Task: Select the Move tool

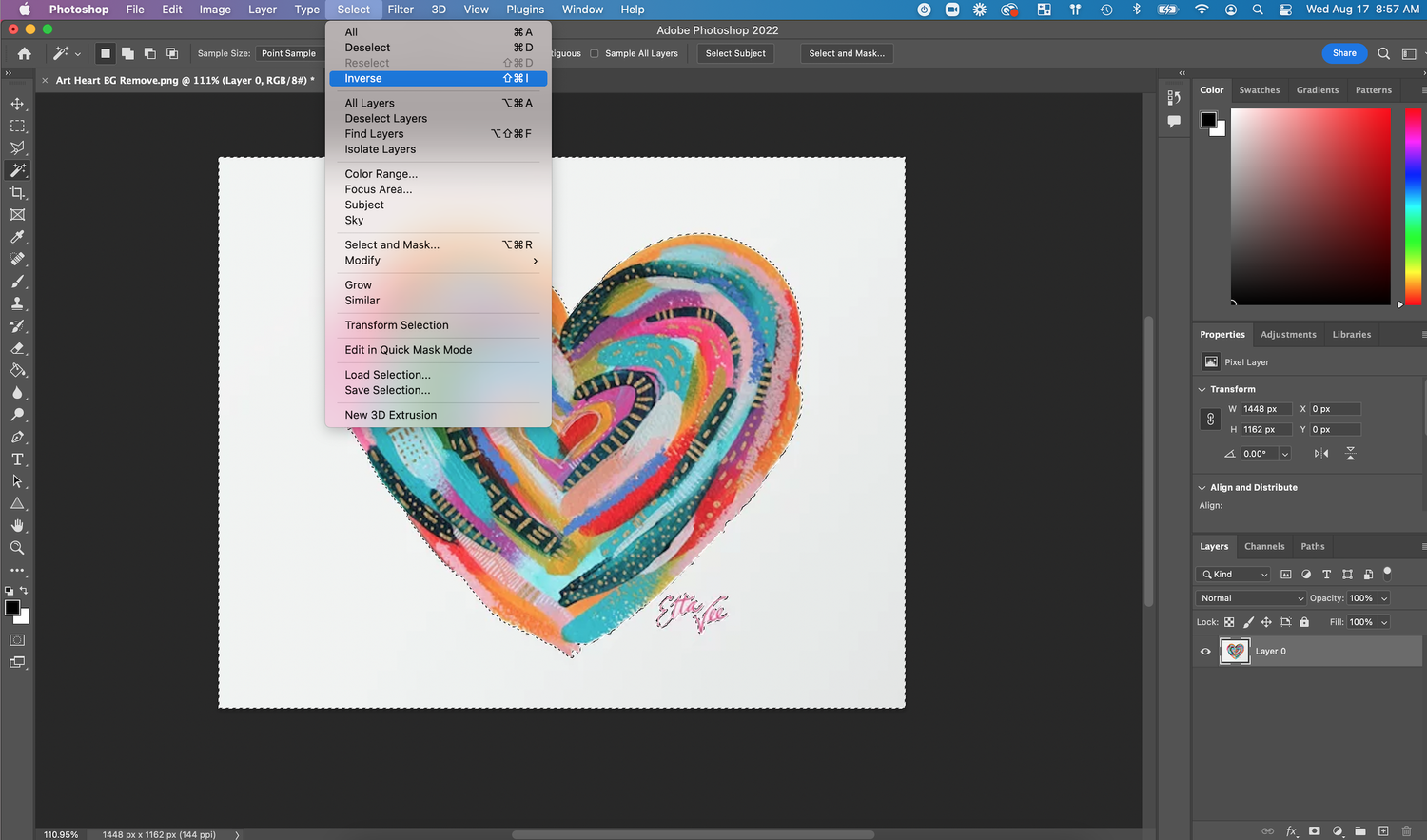Action: (17, 103)
